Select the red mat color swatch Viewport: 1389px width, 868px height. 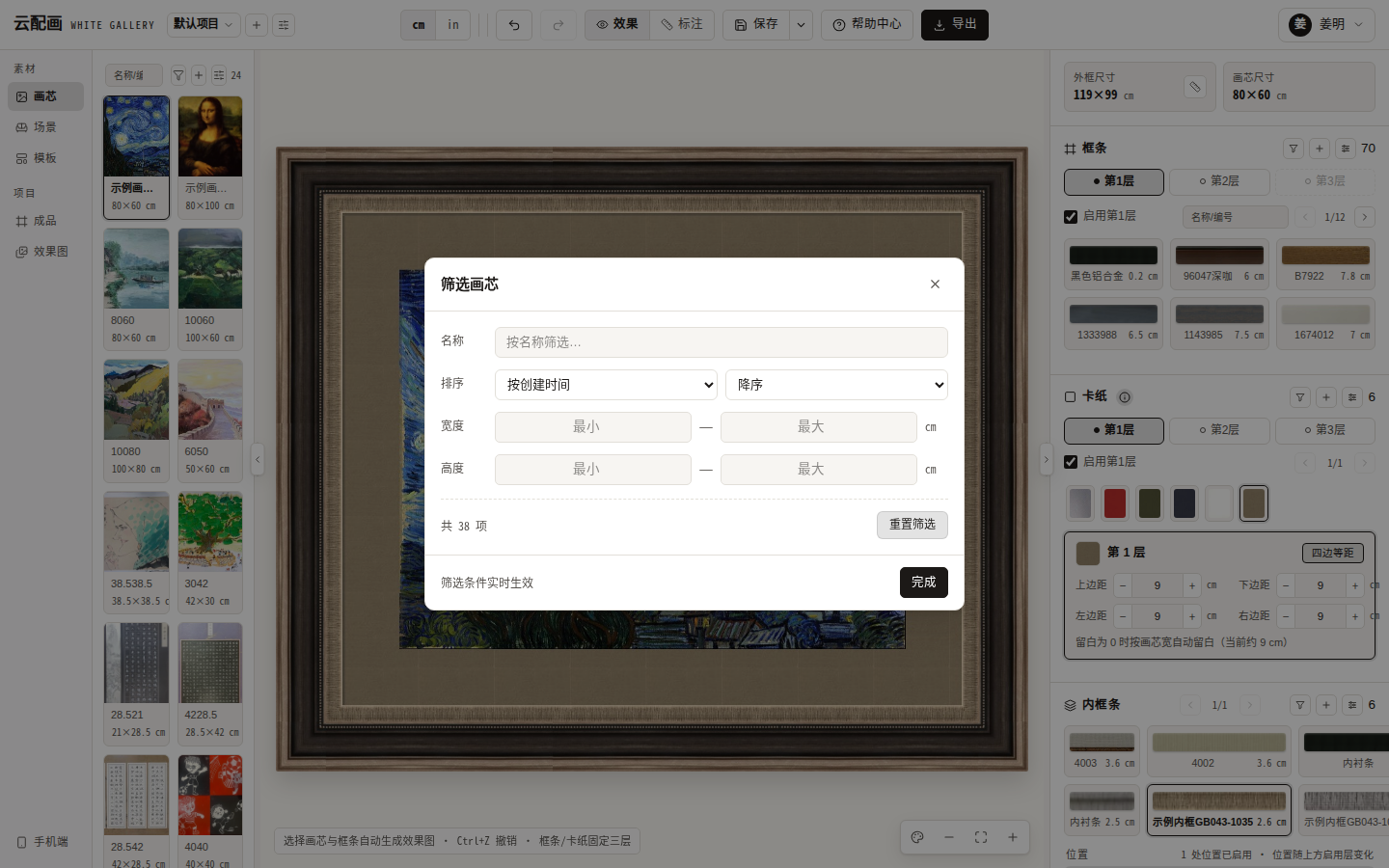click(x=1115, y=503)
